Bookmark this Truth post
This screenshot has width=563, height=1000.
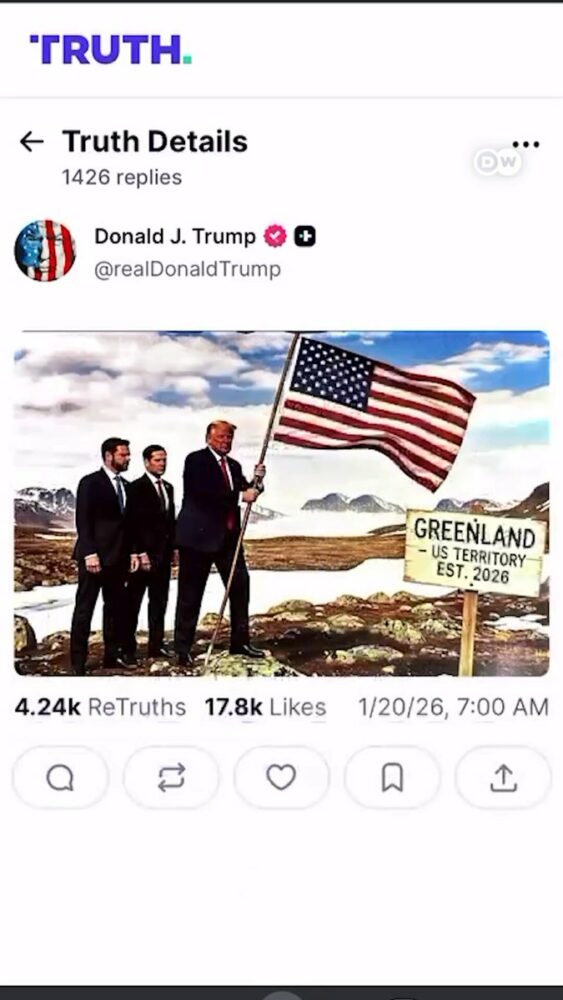point(392,777)
